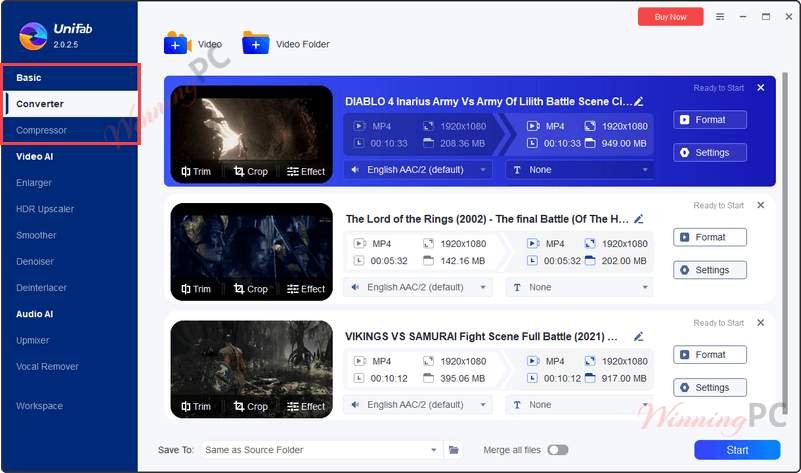Open the Smoother module
The height and width of the screenshot is (473, 801).
click(x=36, y=235)
